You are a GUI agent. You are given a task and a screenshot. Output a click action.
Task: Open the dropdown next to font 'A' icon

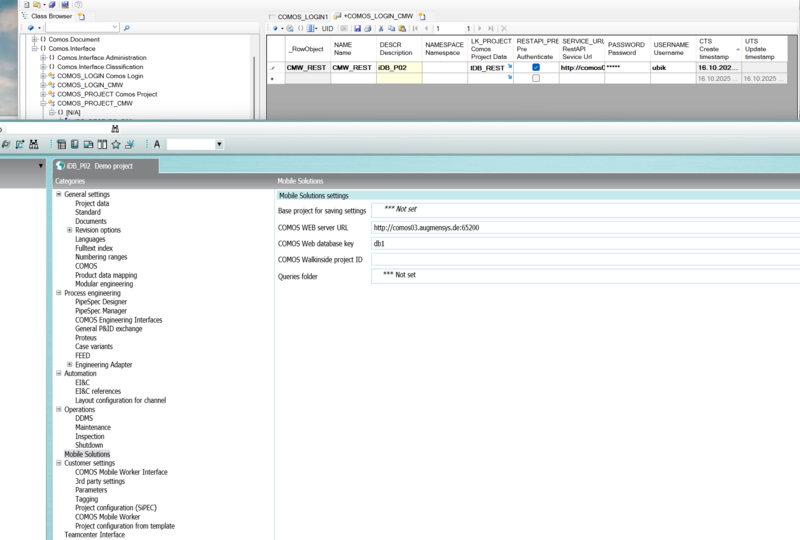click(x=219, y=145)
